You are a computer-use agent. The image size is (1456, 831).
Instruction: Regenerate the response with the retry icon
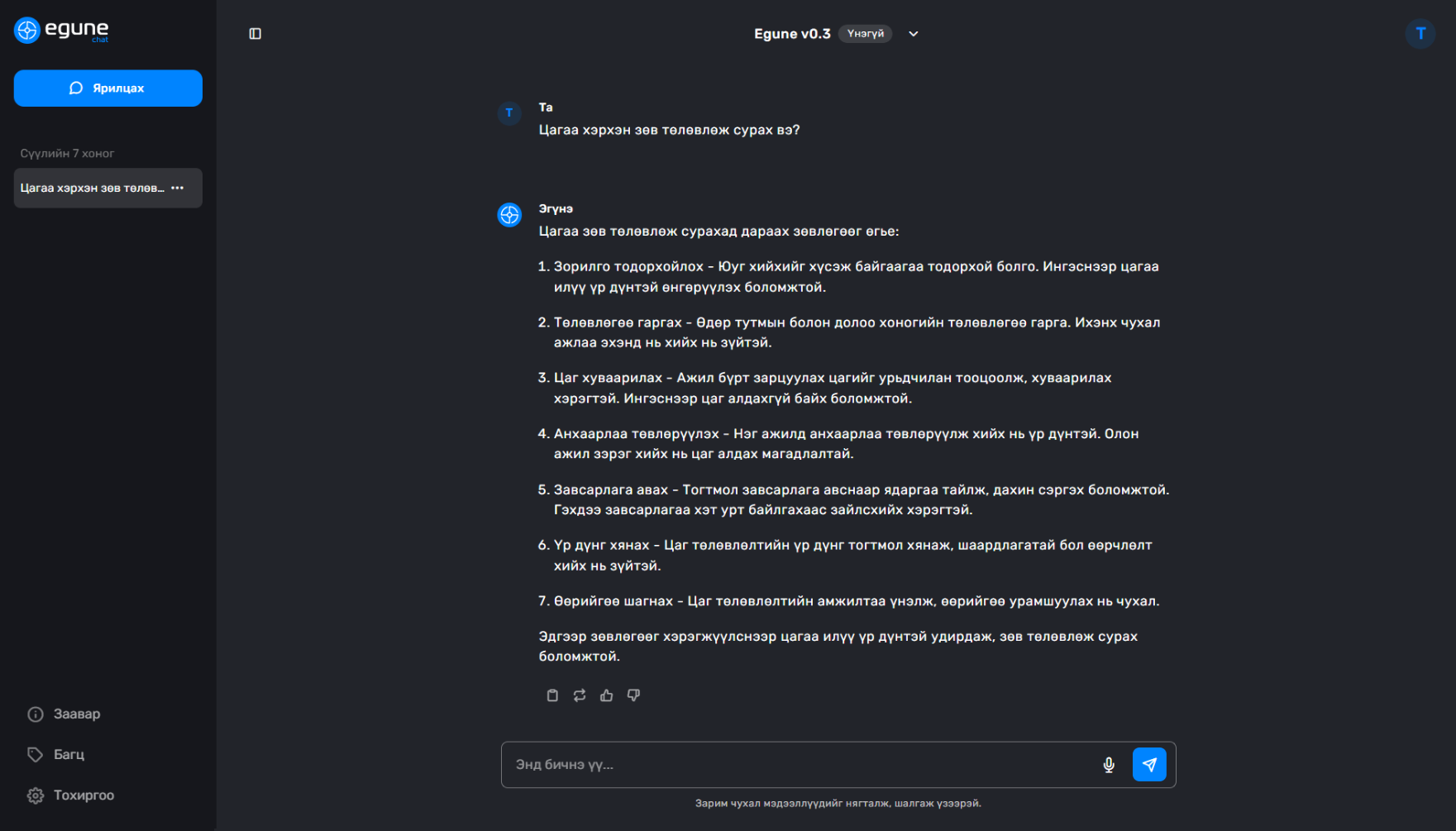[x=580, y=695]
